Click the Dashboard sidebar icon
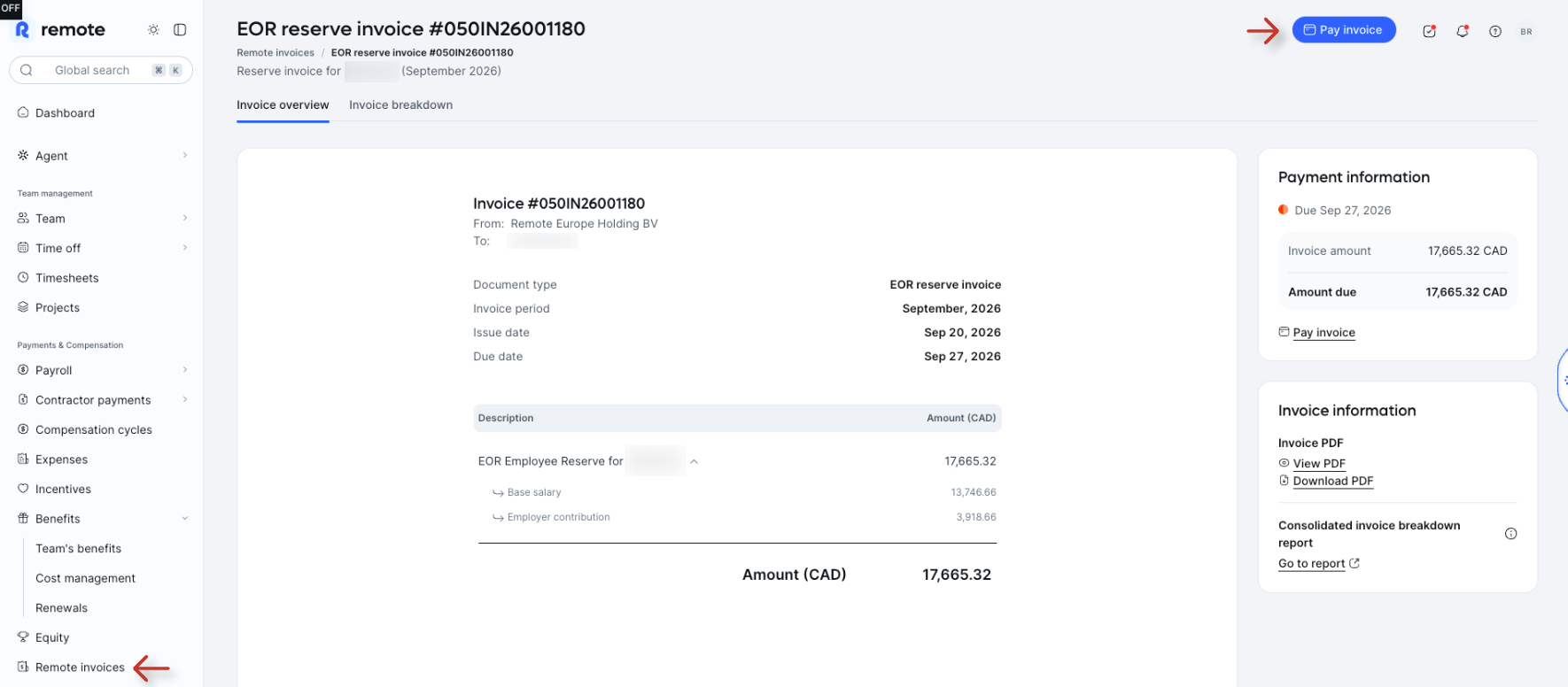The height and width of the screenshot is (687, 1568). 23,112
